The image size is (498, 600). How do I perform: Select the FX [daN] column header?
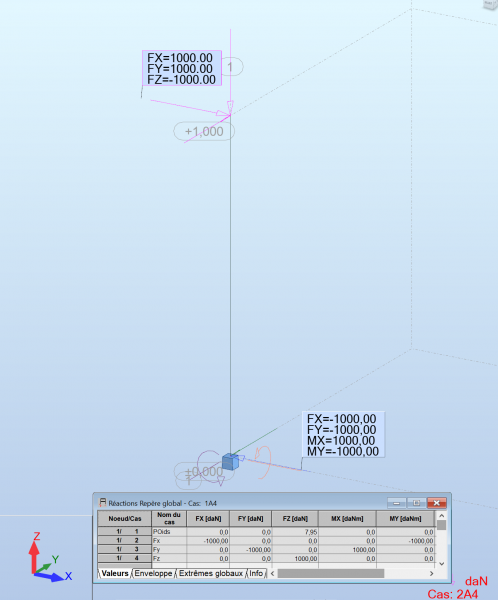[208, 518]
